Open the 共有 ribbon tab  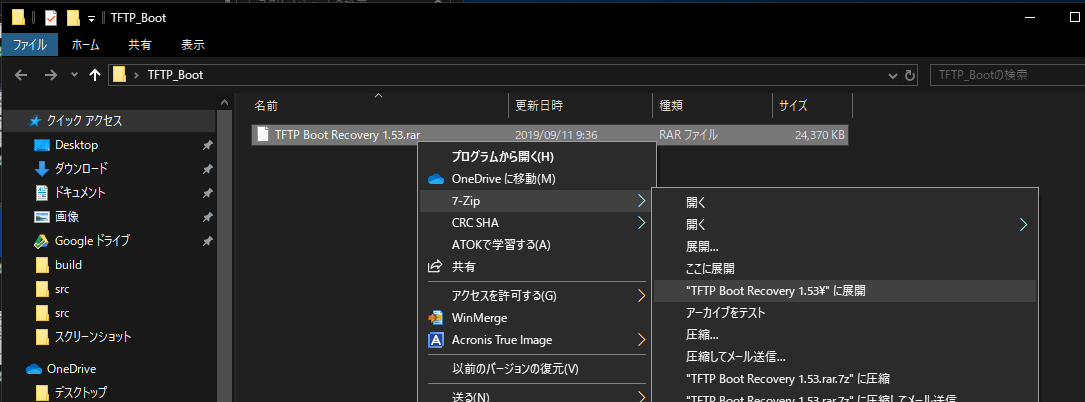(x=140, y=45)
